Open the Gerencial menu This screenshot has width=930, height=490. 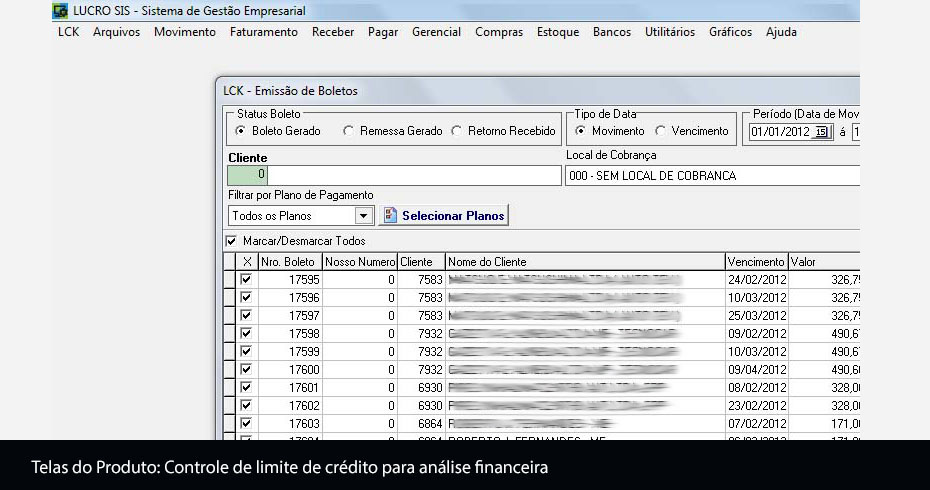(x=436, y=32)
